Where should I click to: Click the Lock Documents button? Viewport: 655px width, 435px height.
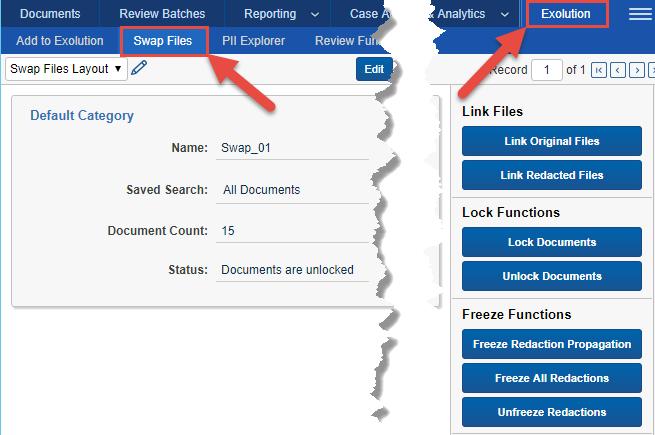(x=552, y=242)
